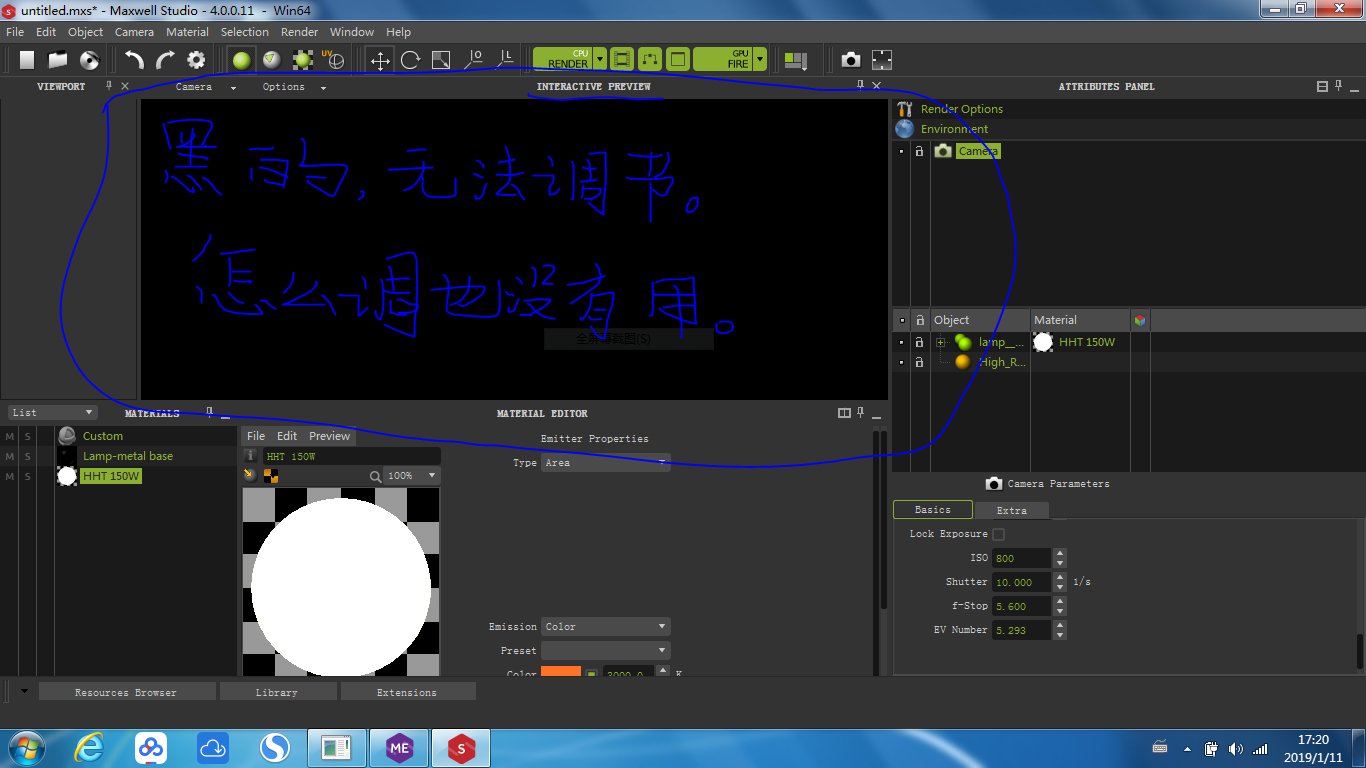Click the Redo arrow icon
Screen dimensions: 1366x768
click(x=165, y=60)
